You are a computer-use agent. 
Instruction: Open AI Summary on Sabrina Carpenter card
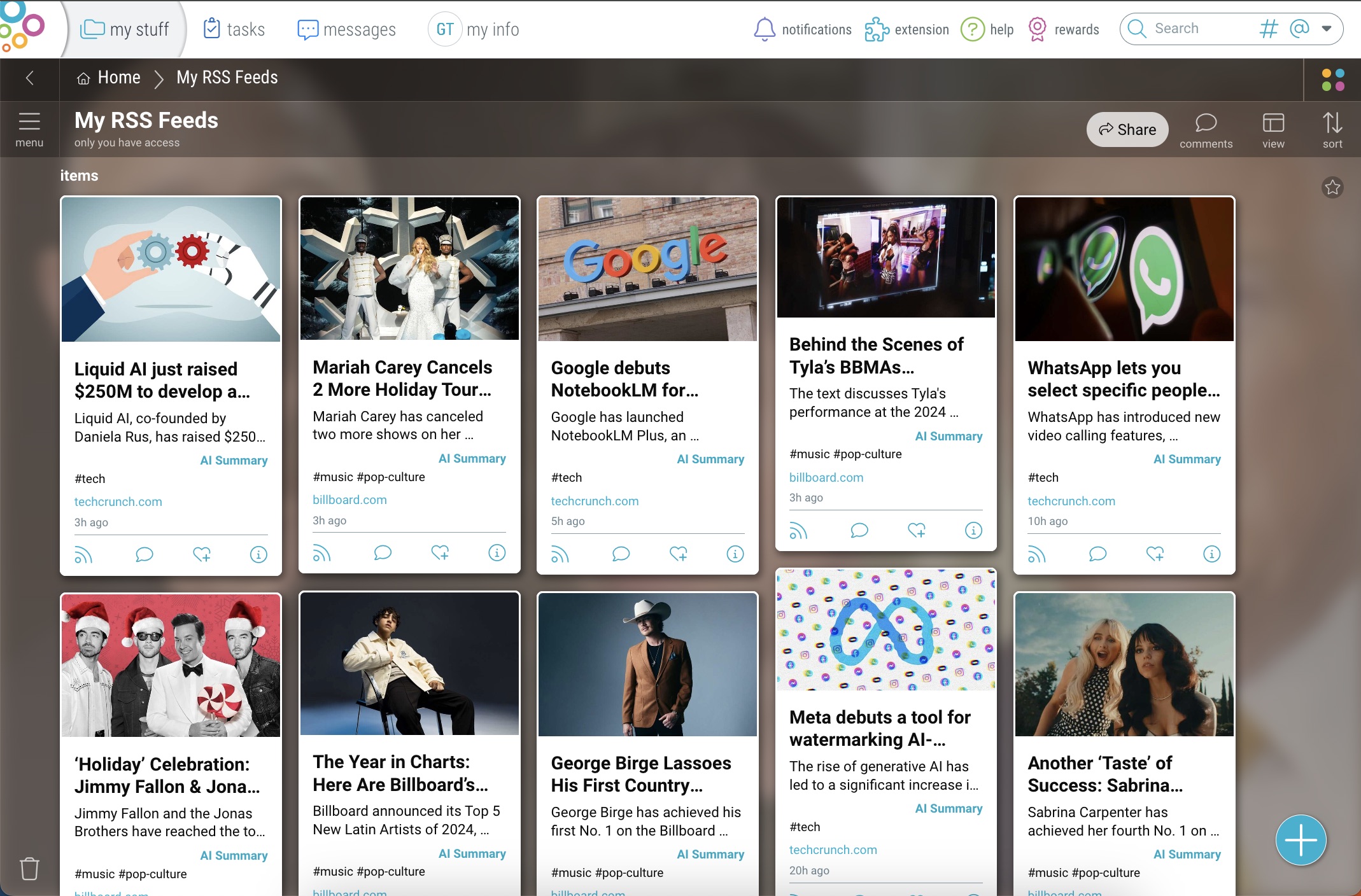pos(1187,854)
